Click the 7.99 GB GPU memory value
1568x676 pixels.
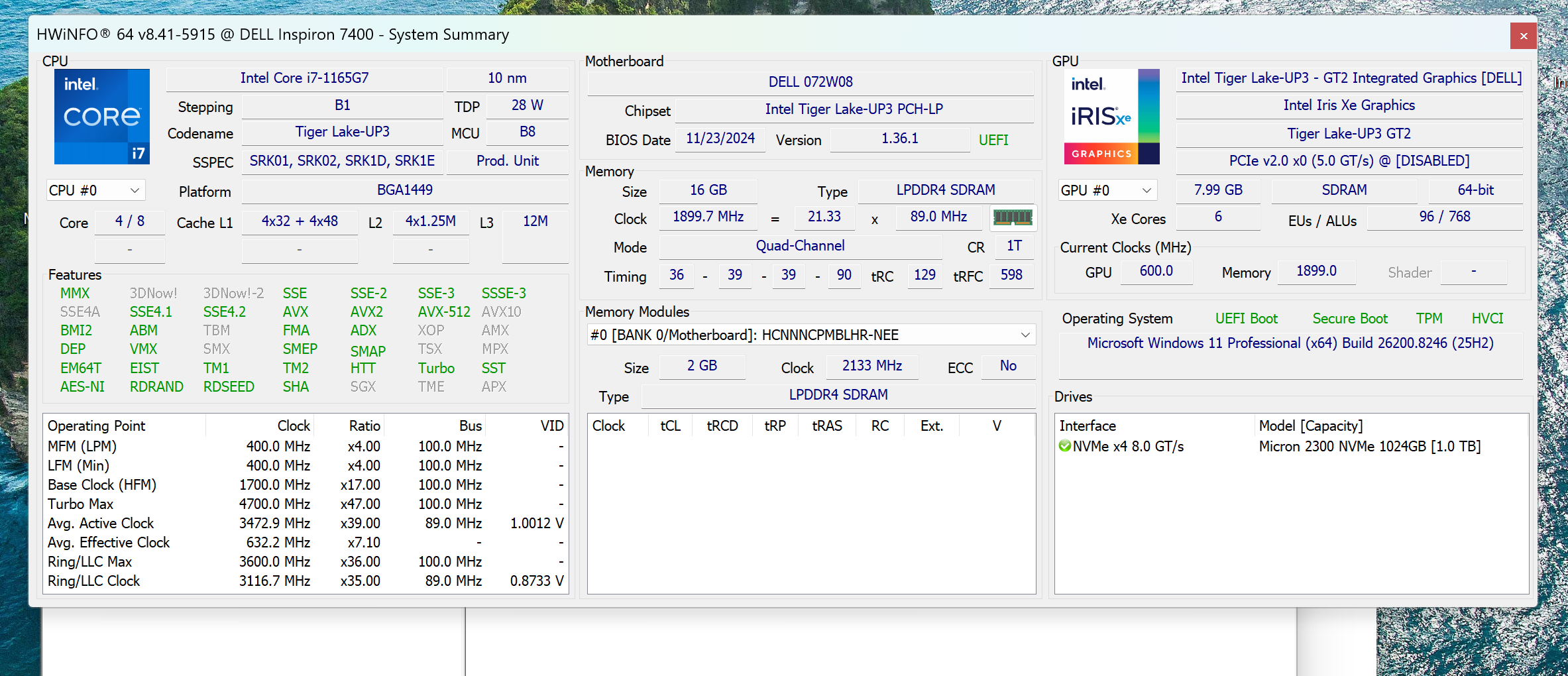point(1218,190)
